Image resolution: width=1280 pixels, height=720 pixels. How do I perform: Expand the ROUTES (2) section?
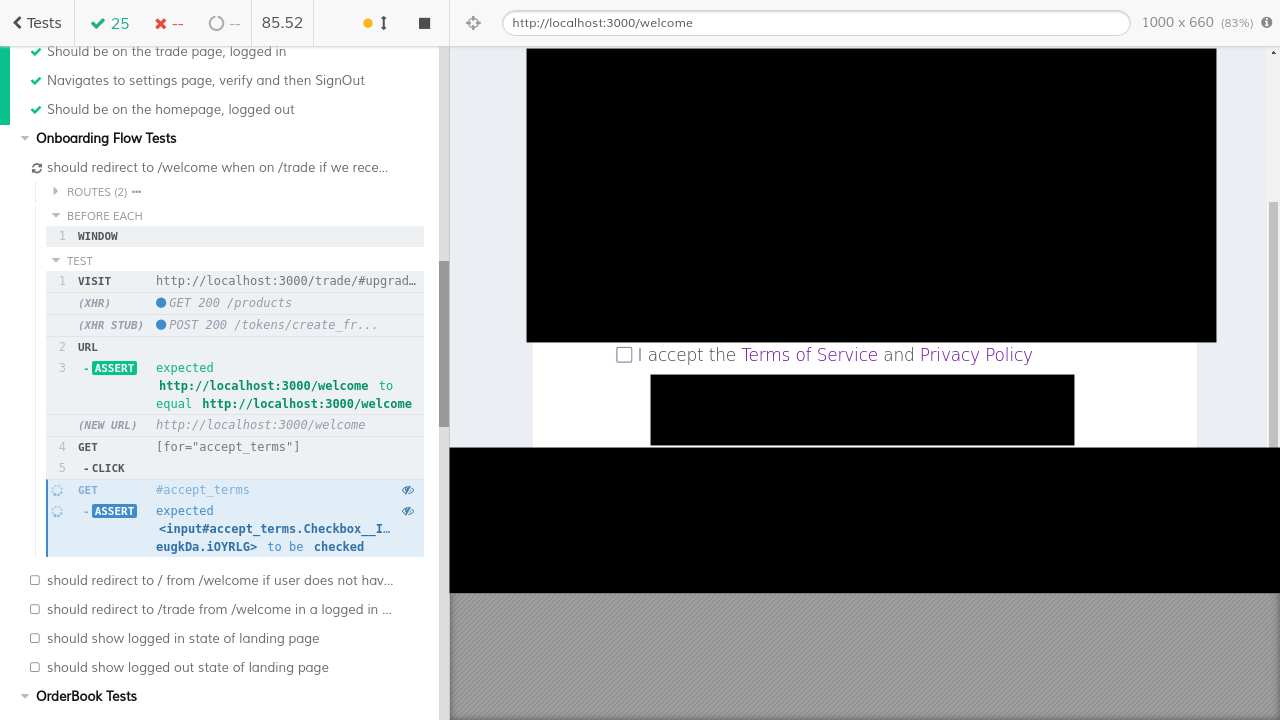pos(56,191)
